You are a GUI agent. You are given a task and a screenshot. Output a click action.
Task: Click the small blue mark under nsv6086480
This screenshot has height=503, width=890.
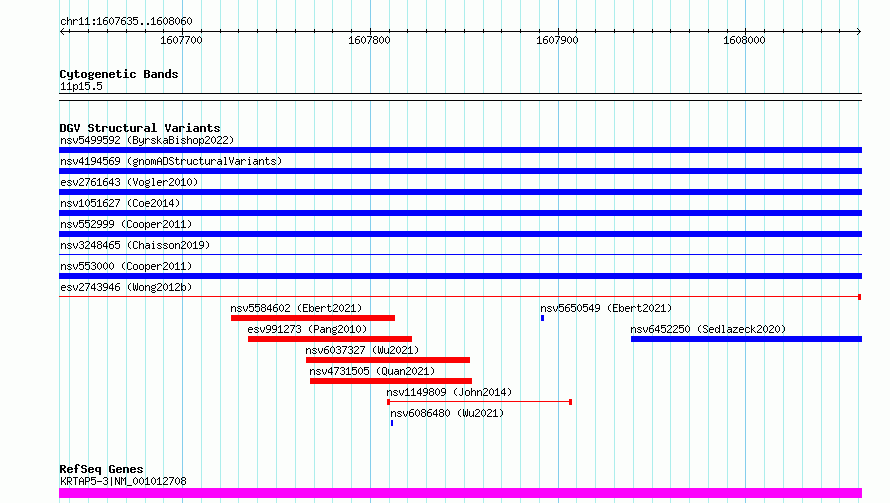coord(392,423)
